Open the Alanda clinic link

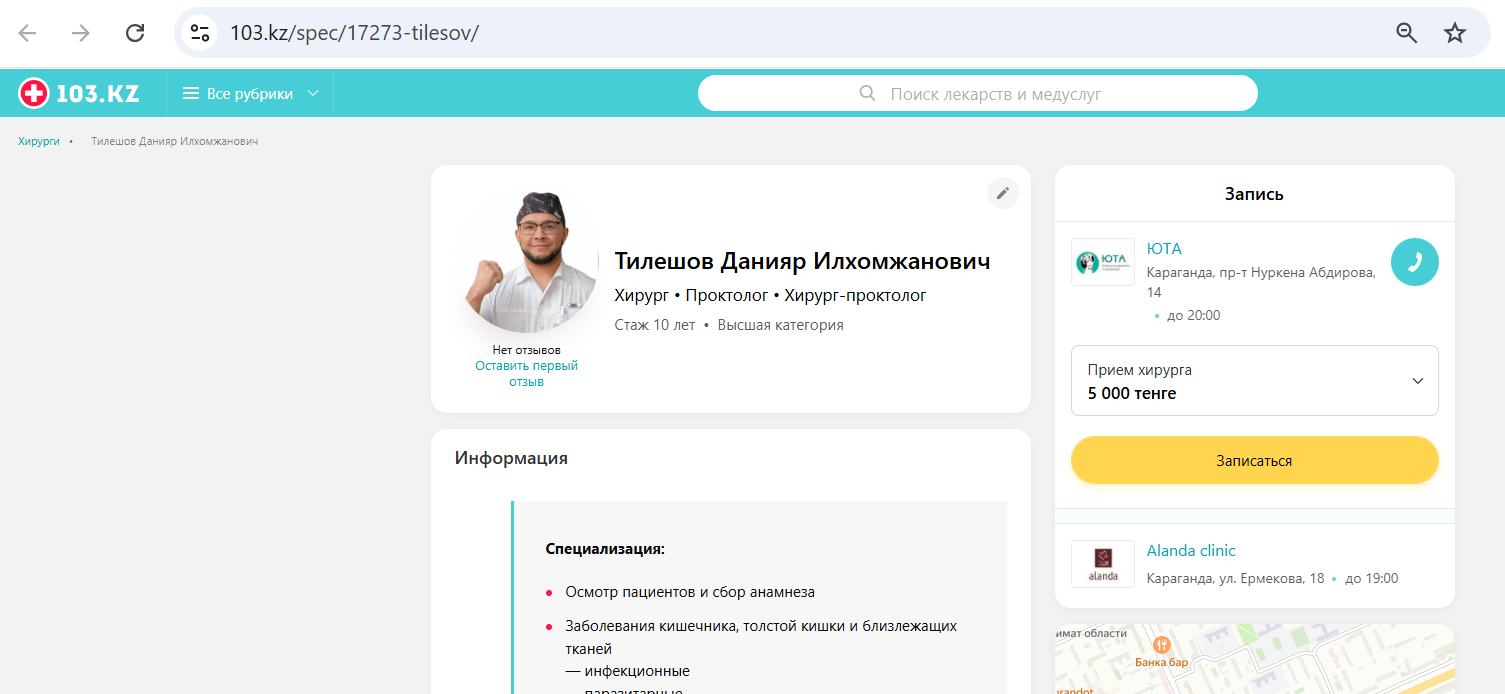(1190, 551)
